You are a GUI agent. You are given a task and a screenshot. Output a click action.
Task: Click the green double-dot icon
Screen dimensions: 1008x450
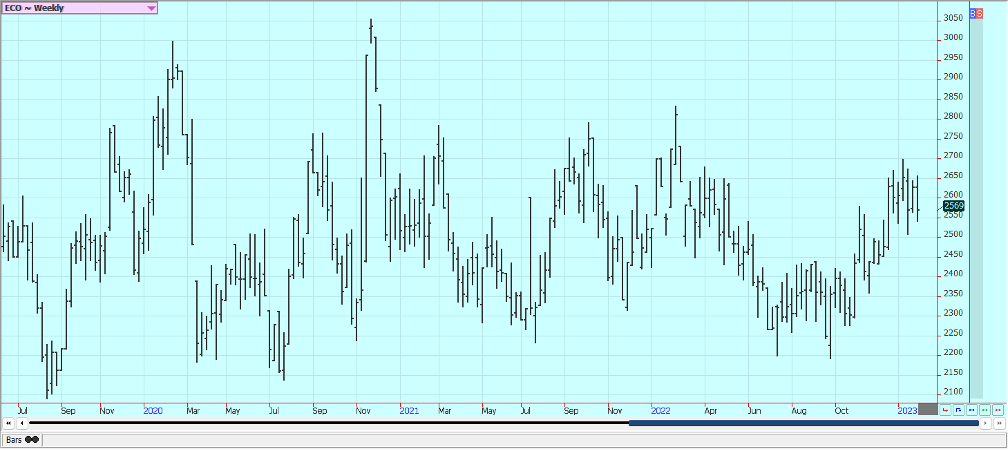coord(984,410)
